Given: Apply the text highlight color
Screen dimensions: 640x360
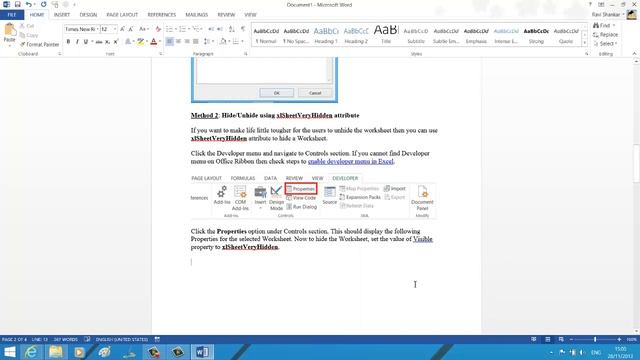Looking at the screenshot, I should (140, 42).
